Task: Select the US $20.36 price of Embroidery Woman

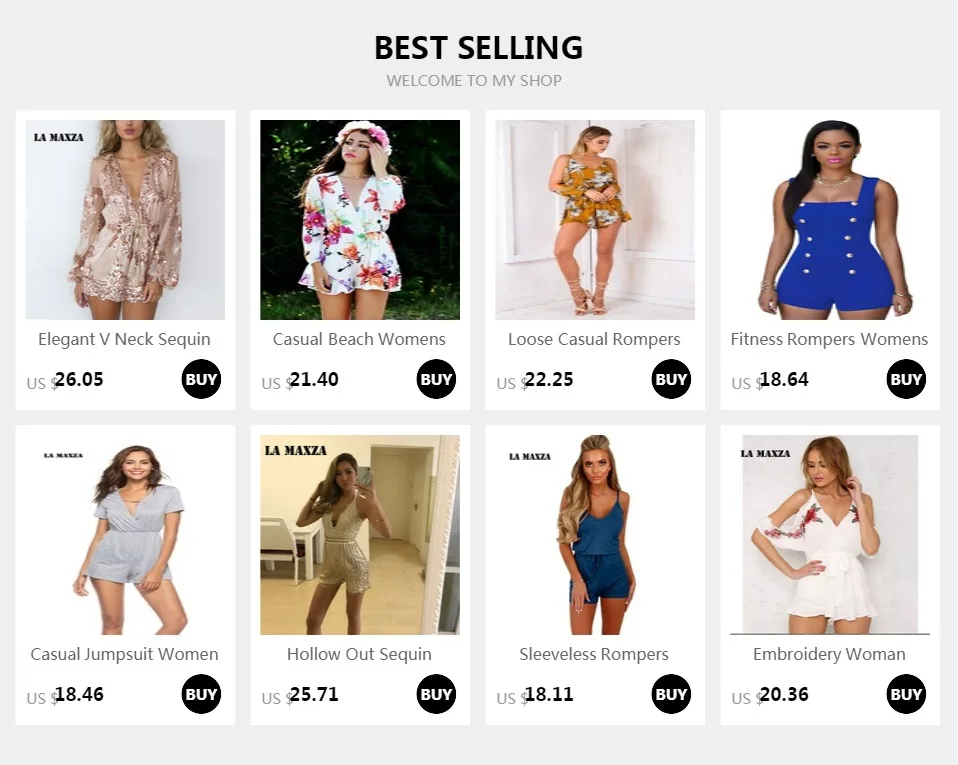Action: (x=770, y=695)
